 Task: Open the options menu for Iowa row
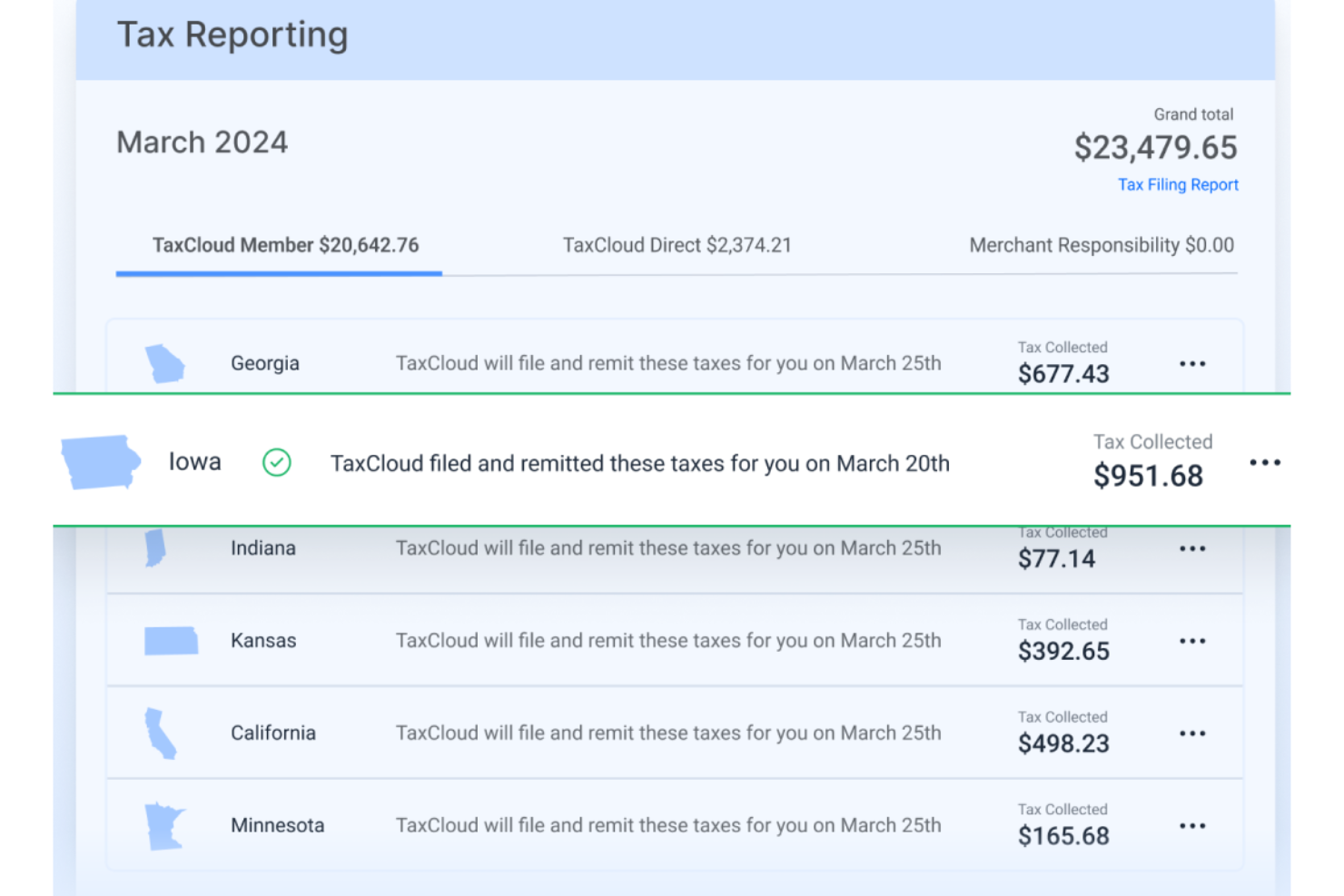pos(1266,461)
